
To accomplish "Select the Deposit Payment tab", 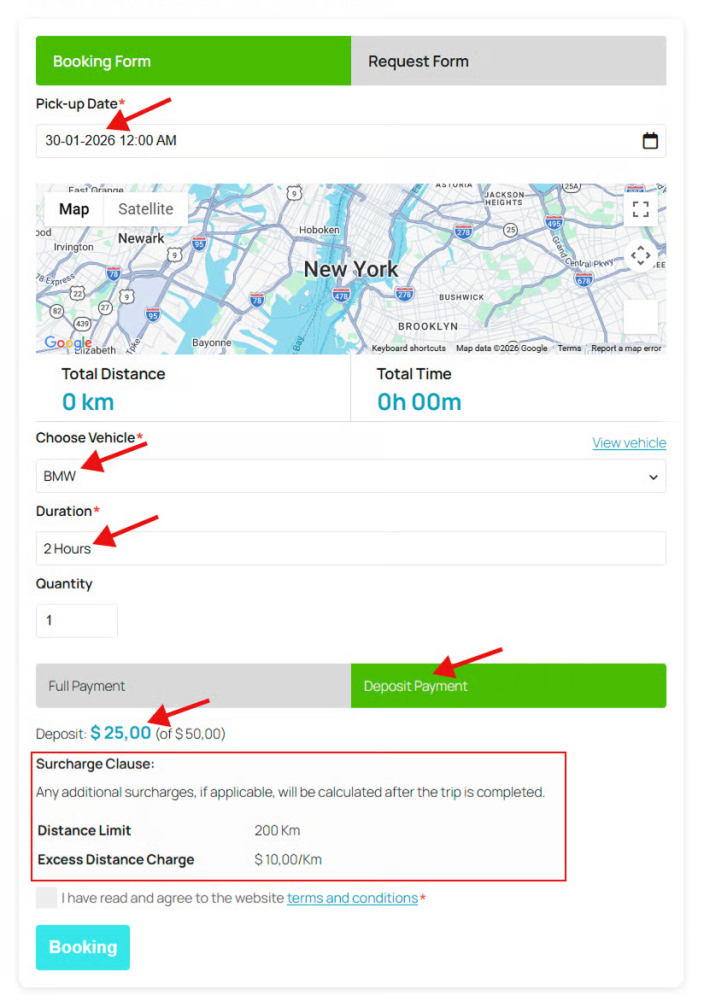I will 509,686.
